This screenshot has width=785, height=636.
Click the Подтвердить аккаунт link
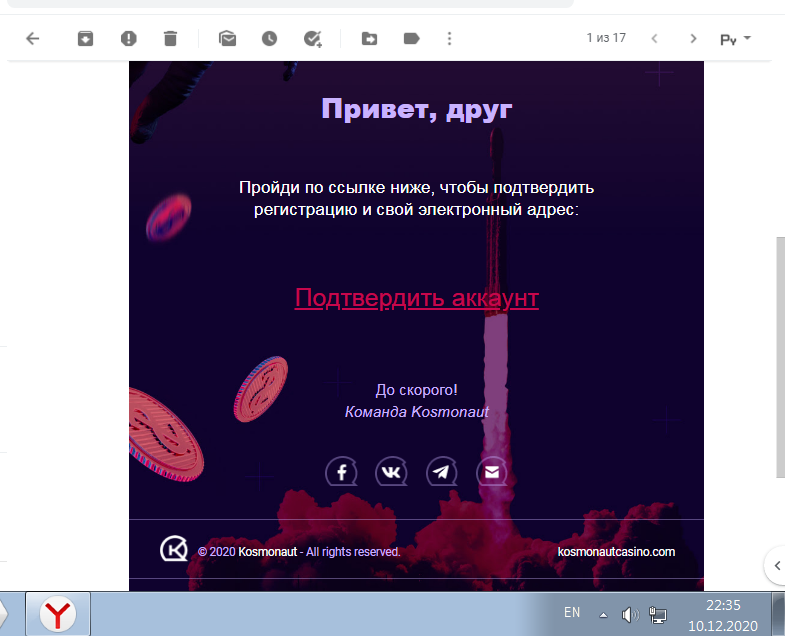pyautogui.click(x=417, y=298)
